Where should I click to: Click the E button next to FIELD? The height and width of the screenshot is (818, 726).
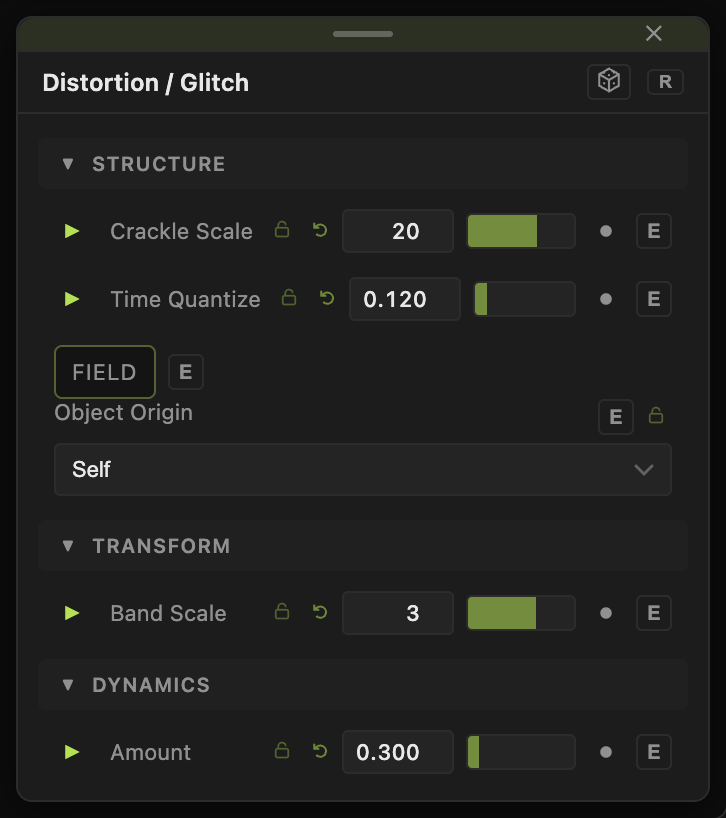[186, 372]
